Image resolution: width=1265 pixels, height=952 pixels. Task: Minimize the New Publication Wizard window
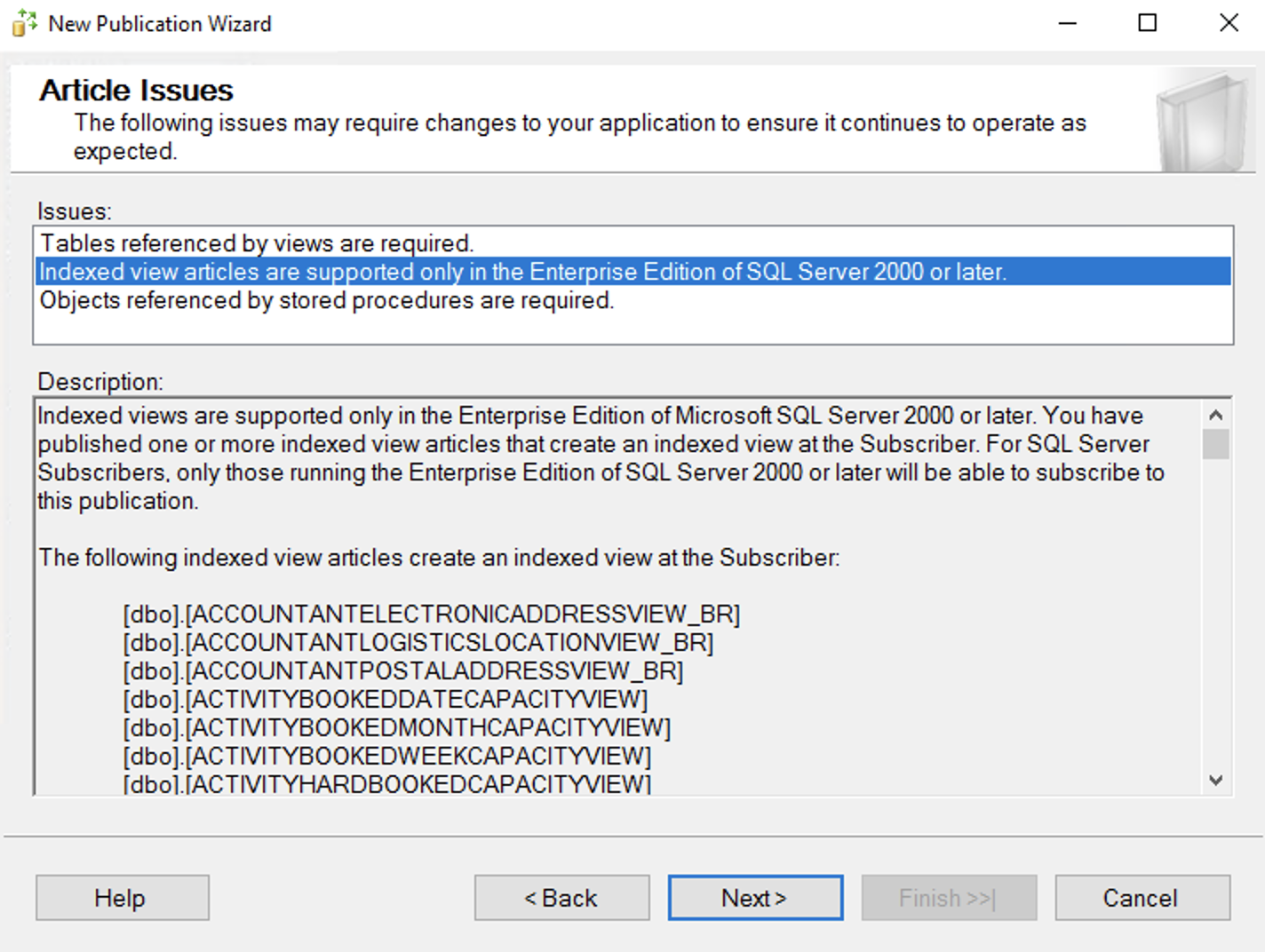1068,23
